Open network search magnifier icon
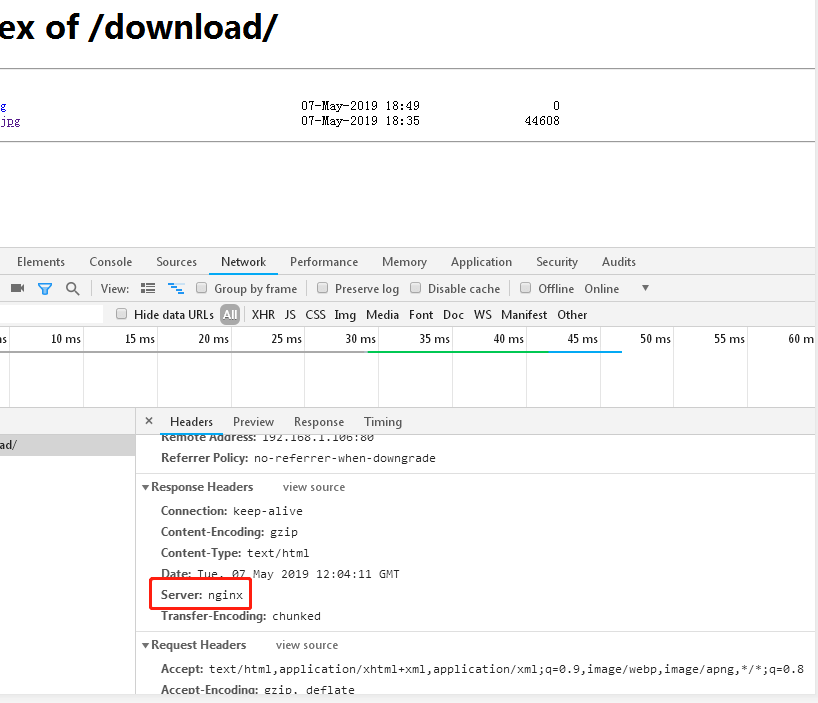 pos(72,289)
